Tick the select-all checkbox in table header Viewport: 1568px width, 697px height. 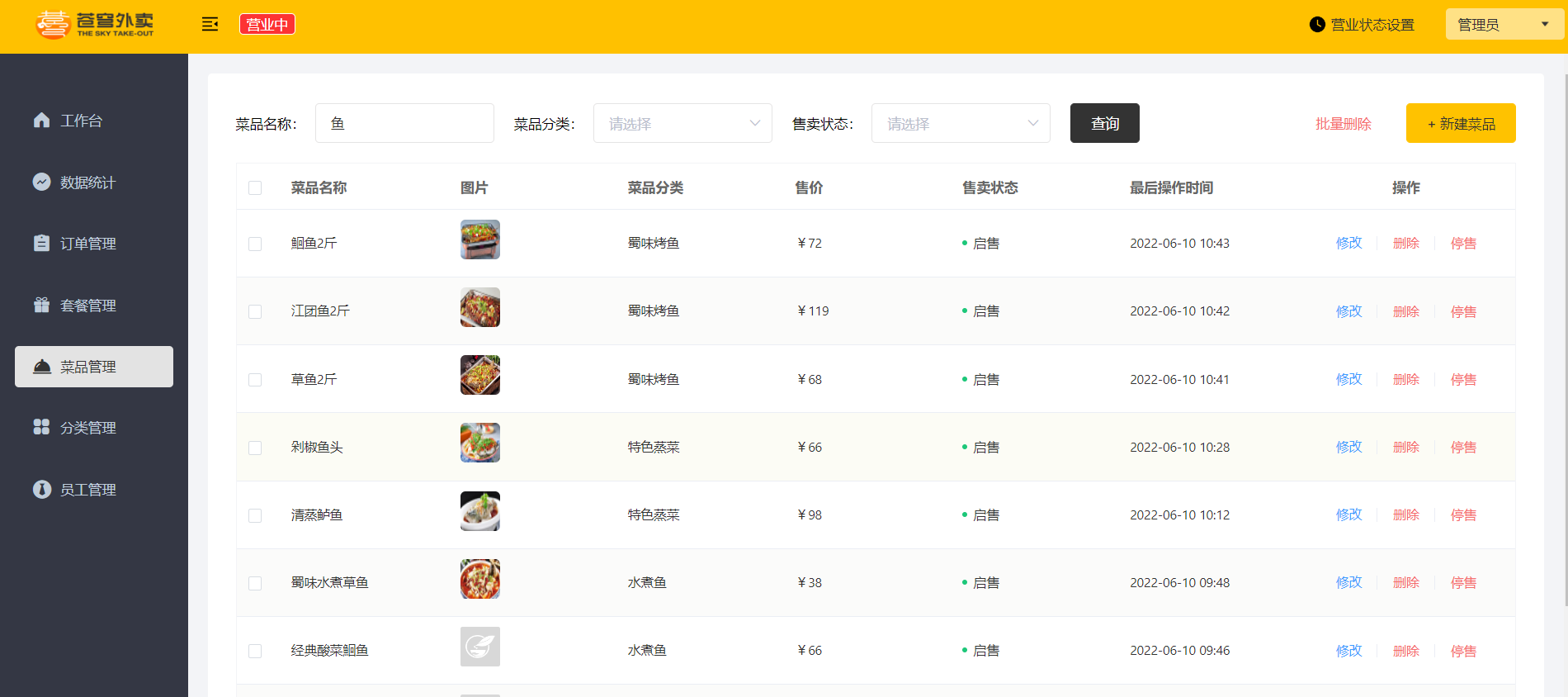click(x=255, y=188)
